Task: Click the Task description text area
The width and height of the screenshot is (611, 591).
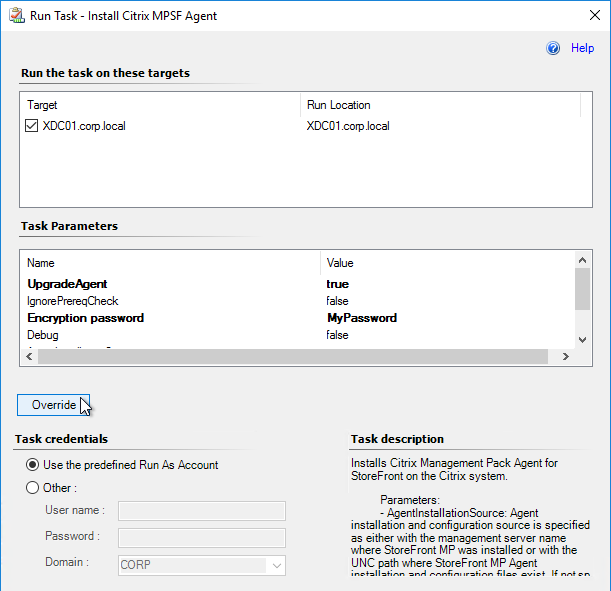Action: pos(470,514)
